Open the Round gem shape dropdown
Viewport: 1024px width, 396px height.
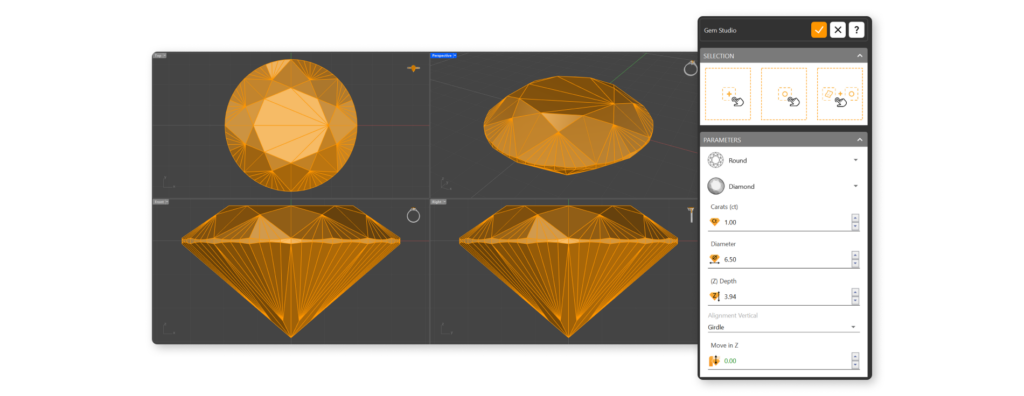point(783,160)
